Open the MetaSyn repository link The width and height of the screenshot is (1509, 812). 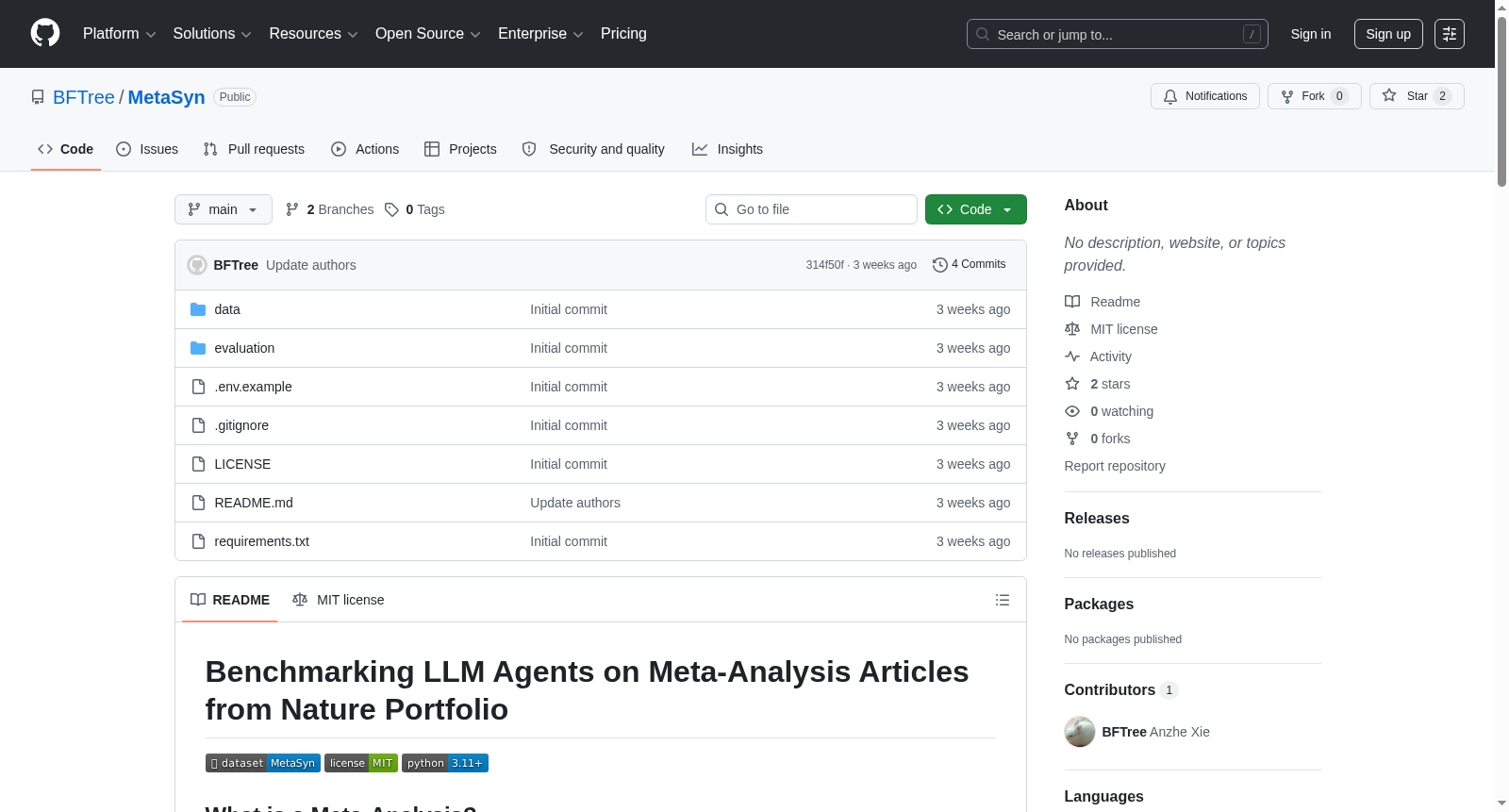pyautogui.click(x=166, y=97)
